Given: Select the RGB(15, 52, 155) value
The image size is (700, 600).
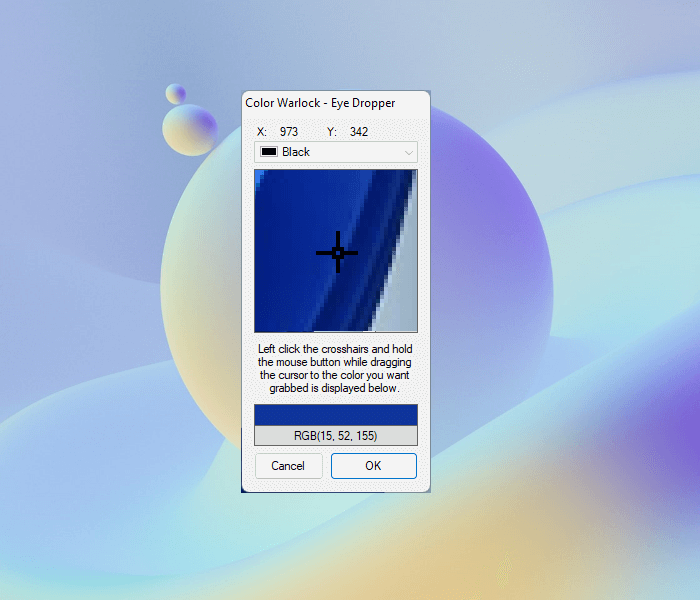Looking at the screenshot, I should click(x=336, y=436).
